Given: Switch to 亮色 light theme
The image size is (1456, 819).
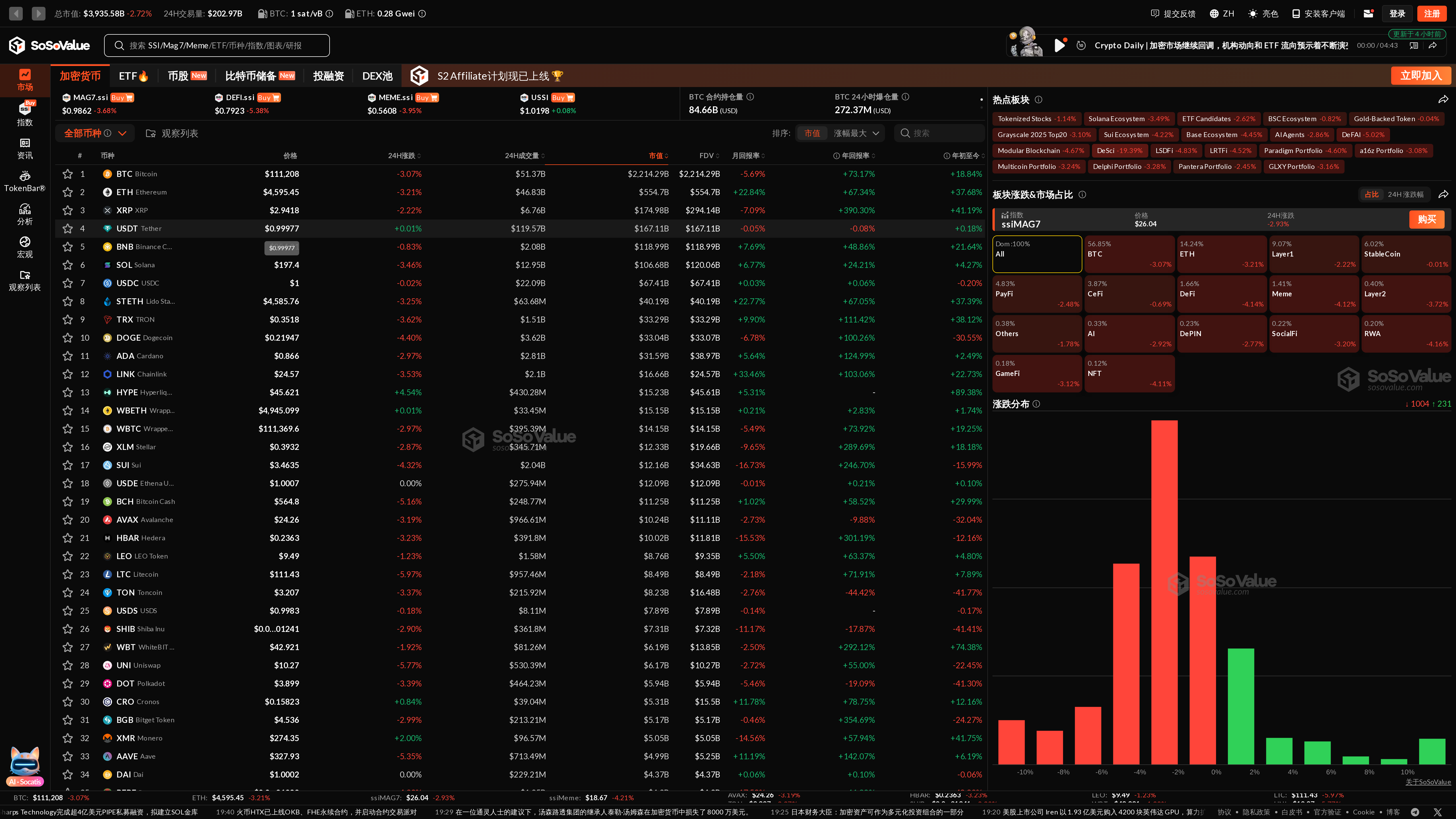Looking at the screenshot, I should [1263, 14].
